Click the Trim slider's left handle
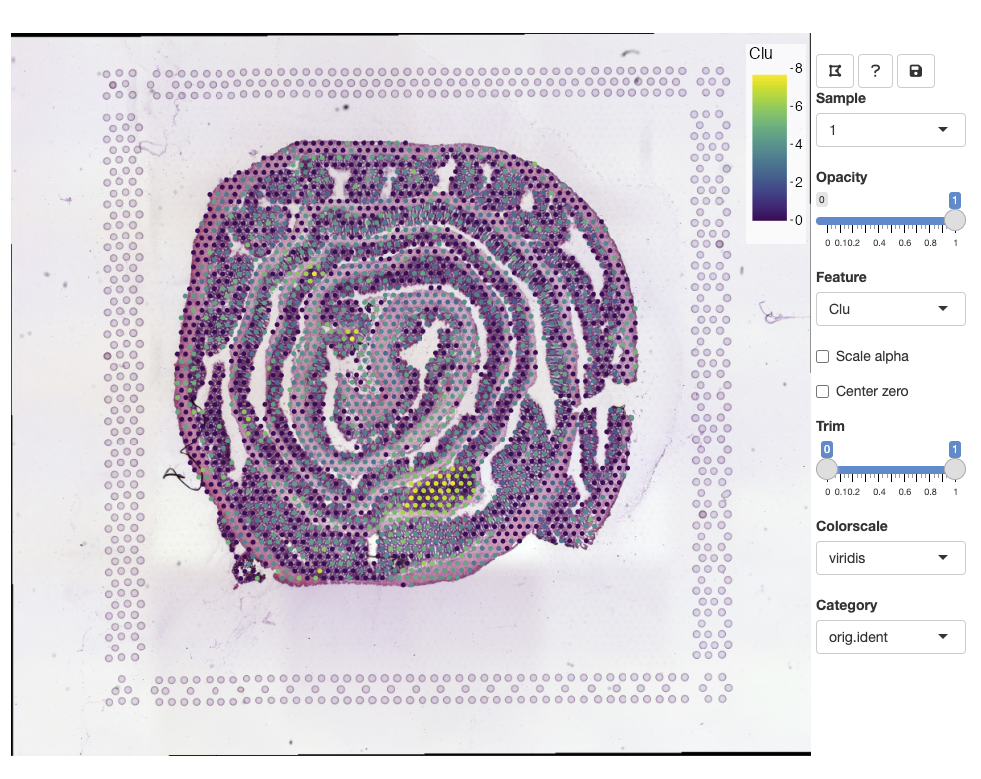 click(827, 469)
